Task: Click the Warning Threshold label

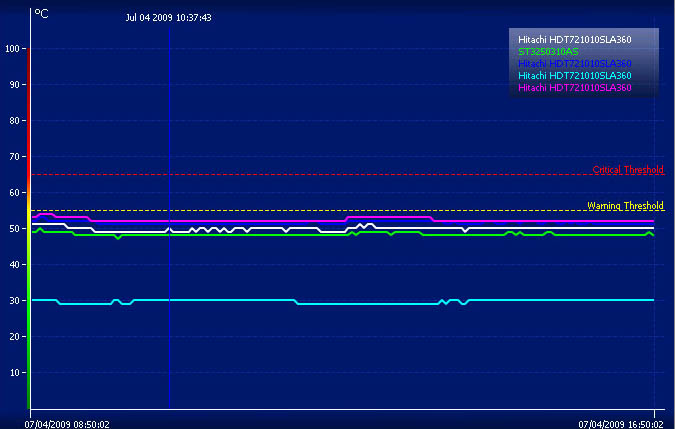Action: [x=625, y=206]
